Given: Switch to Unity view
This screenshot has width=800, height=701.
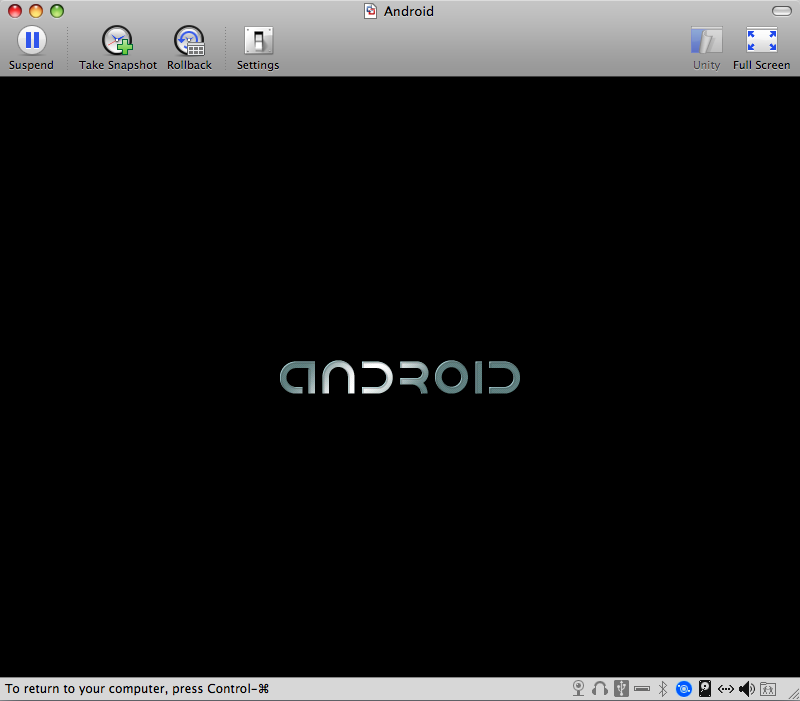Looking at the screenshot, I should coord(706,41).
